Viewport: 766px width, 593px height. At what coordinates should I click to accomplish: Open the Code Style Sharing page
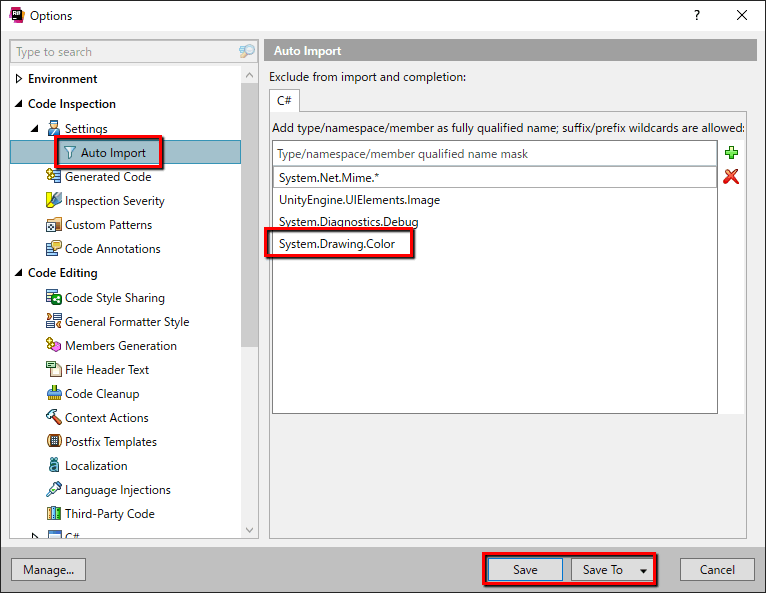(x=115, y=297)
